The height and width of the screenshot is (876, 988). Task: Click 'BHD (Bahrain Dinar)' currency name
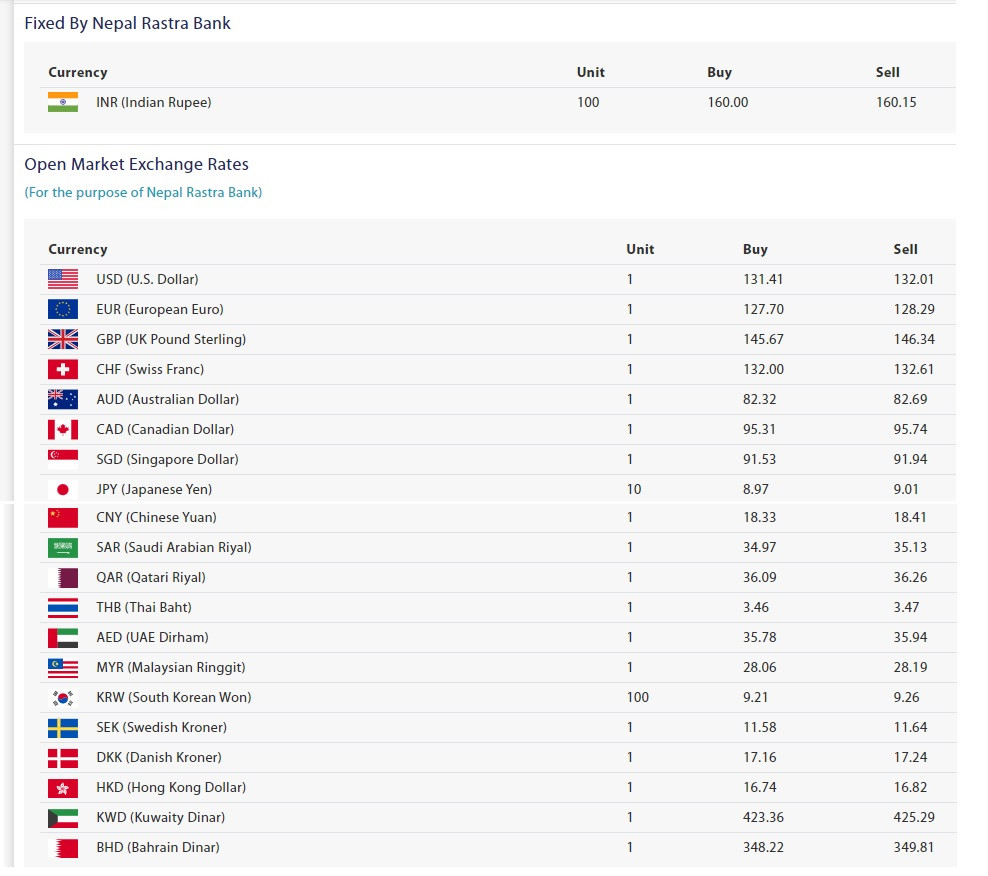tap(158, 848)
